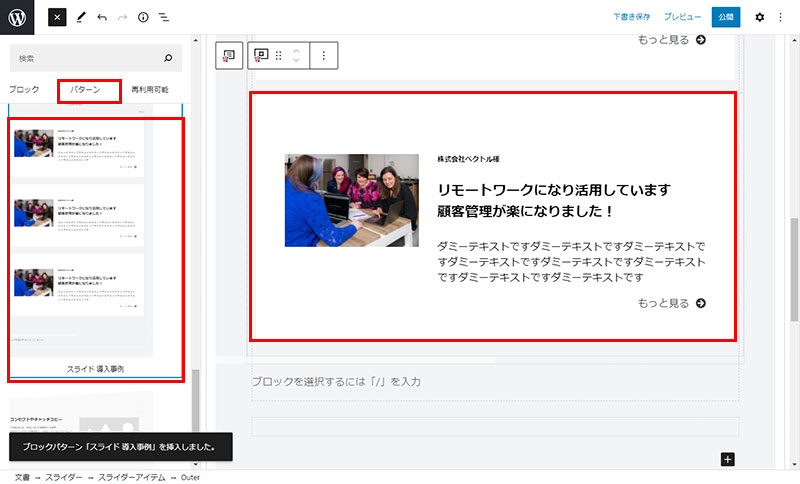Open block toolbar more options menu
Screen dimensions: 800x484
pos(323,56)
